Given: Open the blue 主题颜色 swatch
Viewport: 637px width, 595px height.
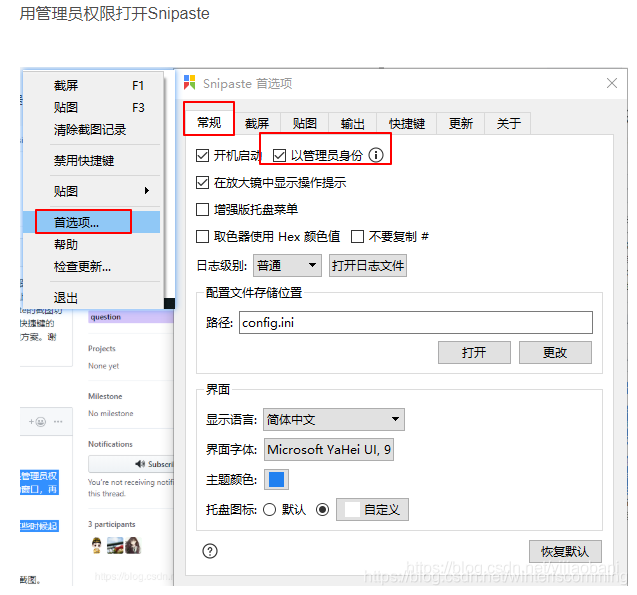Looking at the screenshot, I should pos(276,479).
